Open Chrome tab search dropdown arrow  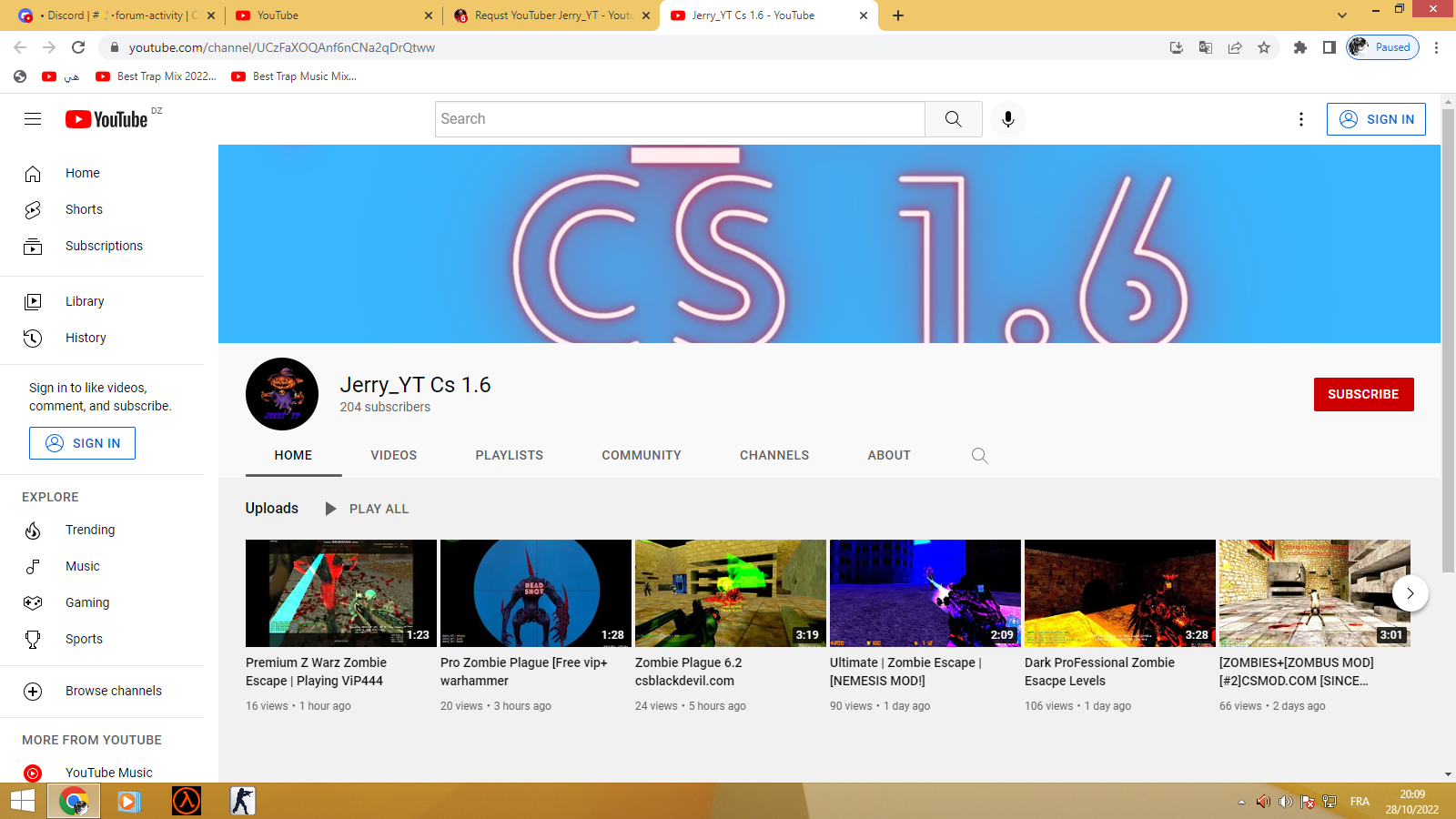(x=1341, y=15)
